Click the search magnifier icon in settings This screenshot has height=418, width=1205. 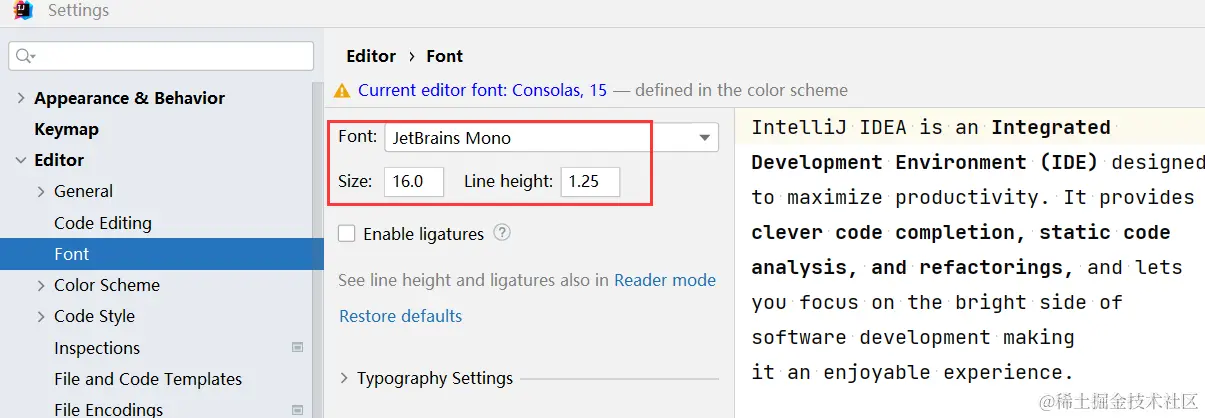(x=25, y=57)
